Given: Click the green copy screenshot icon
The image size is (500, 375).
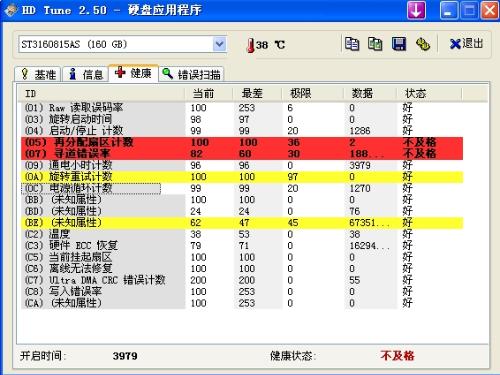Looking at the screenshot, I should [375, 44].
